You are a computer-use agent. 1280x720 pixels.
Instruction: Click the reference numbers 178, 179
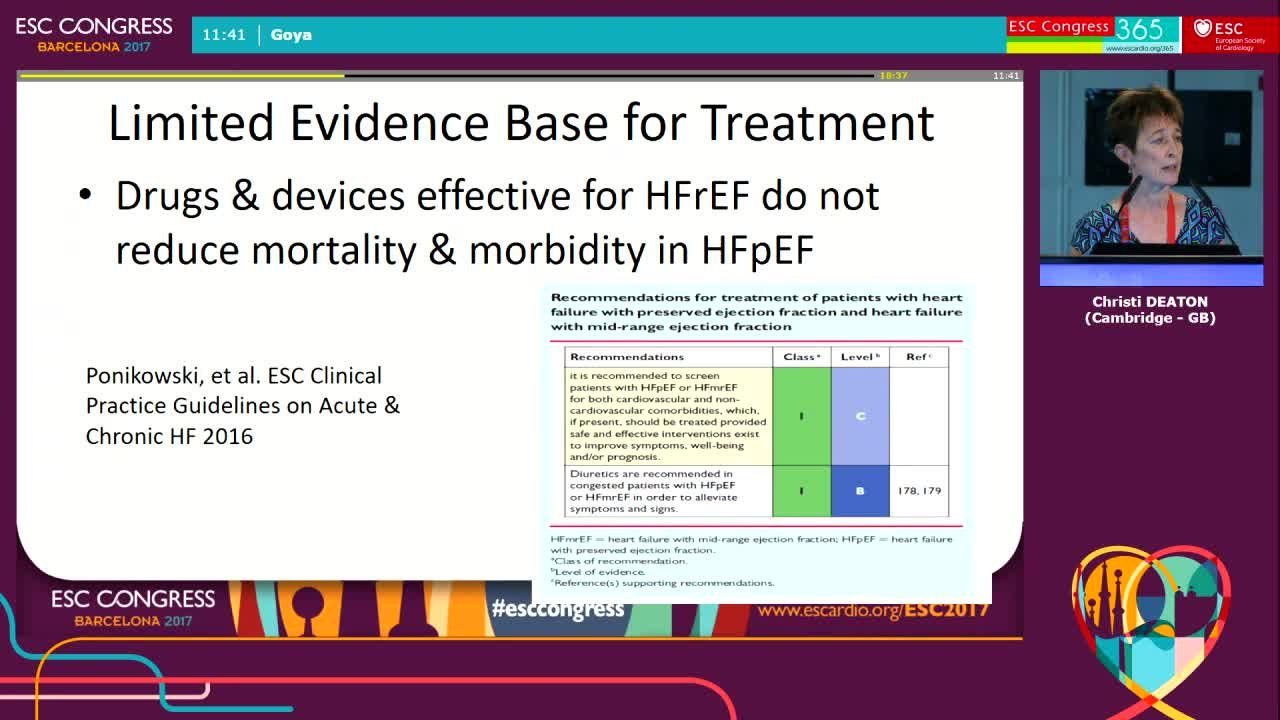click(x=919, y=491)
